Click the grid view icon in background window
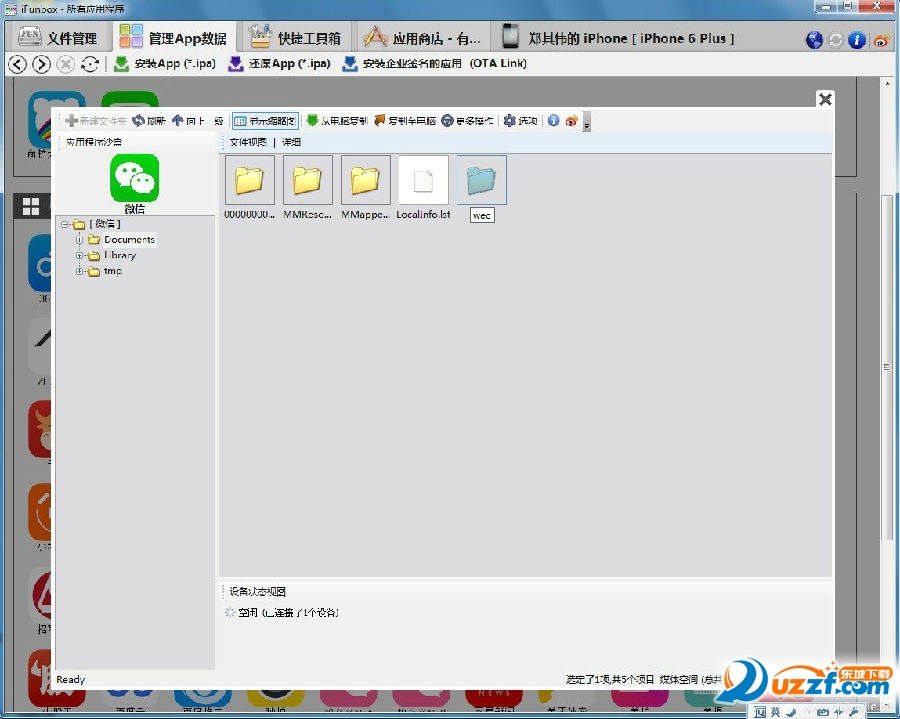900x719 pixels. [31, 205]
